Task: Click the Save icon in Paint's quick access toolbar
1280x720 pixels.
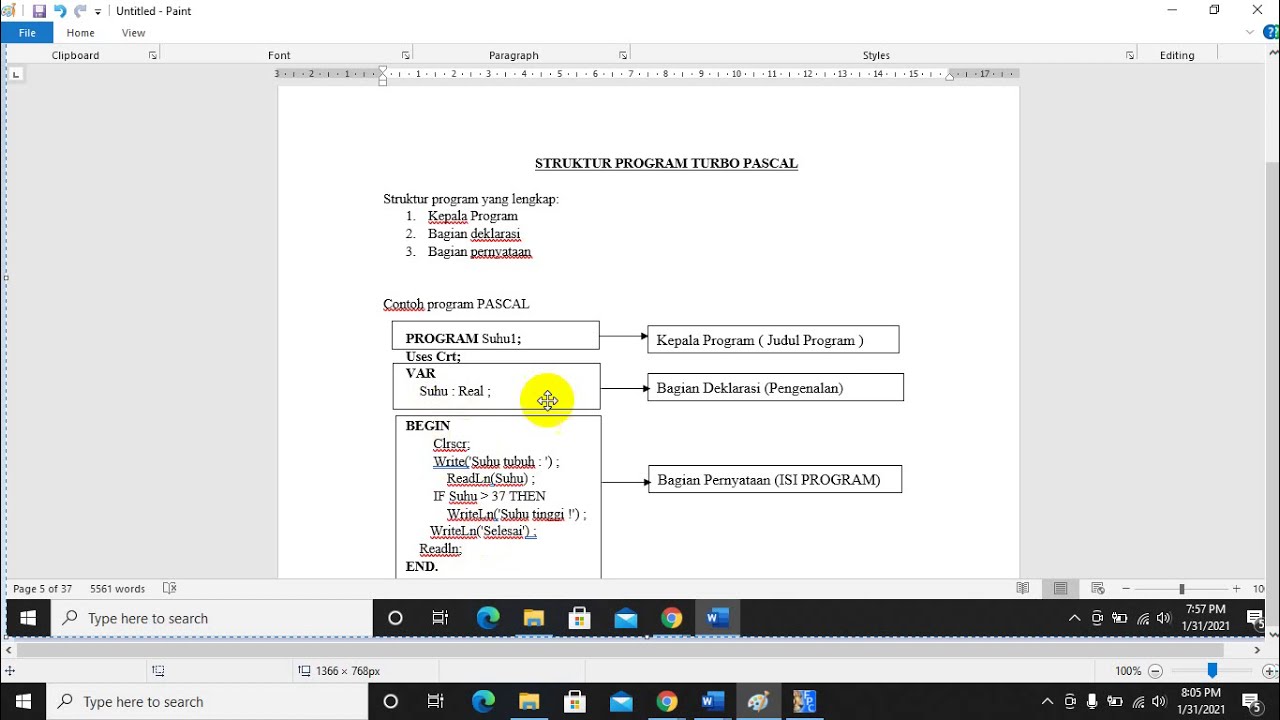Action: click(39, 11)
